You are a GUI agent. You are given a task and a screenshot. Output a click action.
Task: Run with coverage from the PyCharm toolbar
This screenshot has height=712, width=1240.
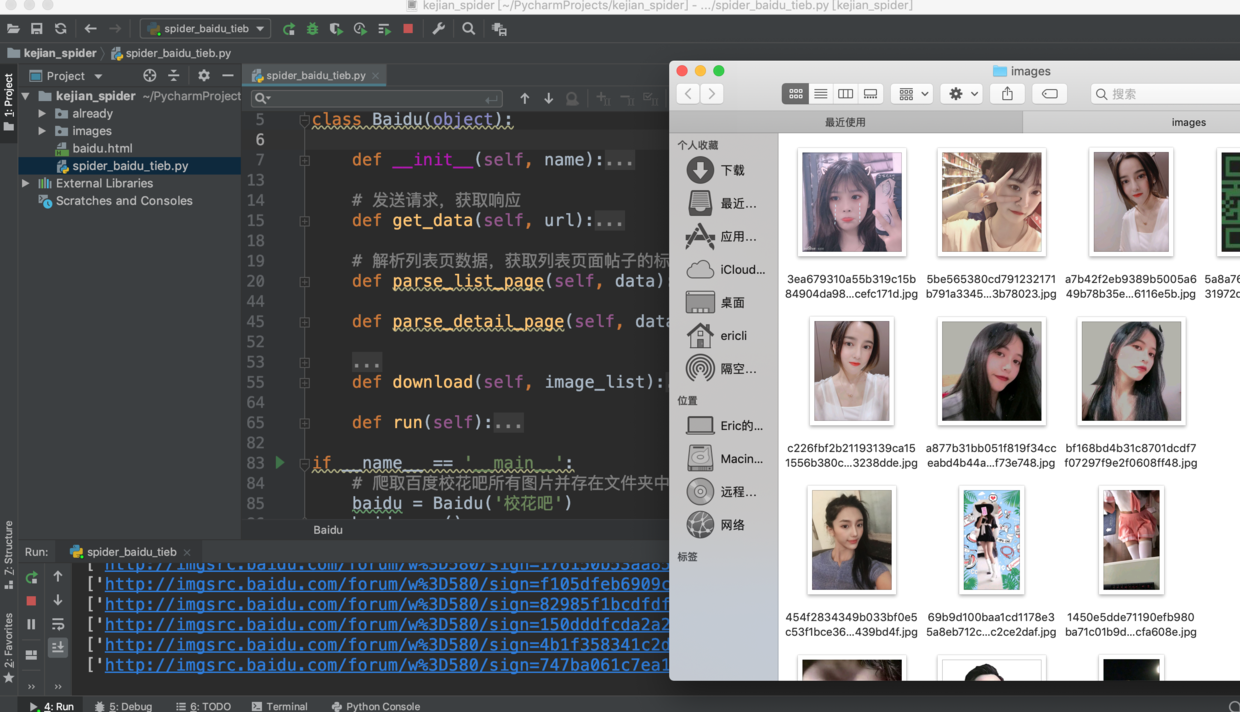tap(336, 29)
